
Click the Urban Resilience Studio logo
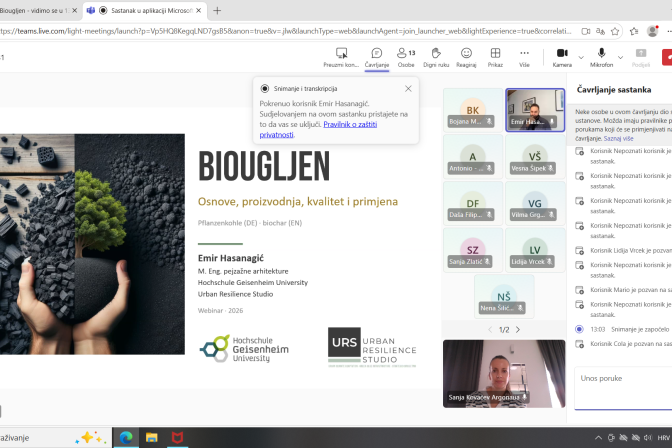tap(372, 348)
